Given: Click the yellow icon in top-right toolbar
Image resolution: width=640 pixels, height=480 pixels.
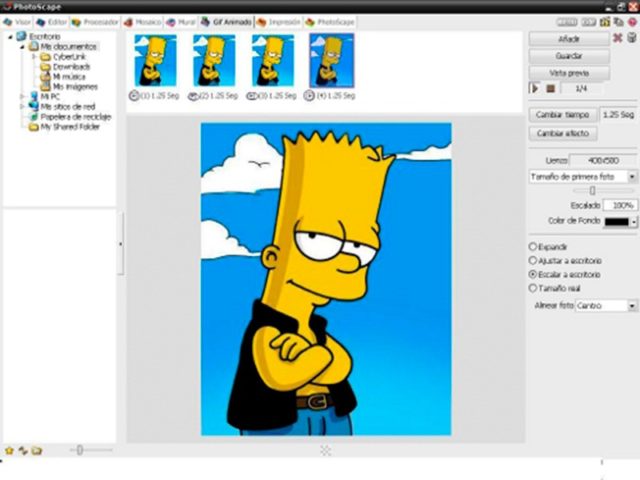Looking at the screenshot, I should pos(605,22).
